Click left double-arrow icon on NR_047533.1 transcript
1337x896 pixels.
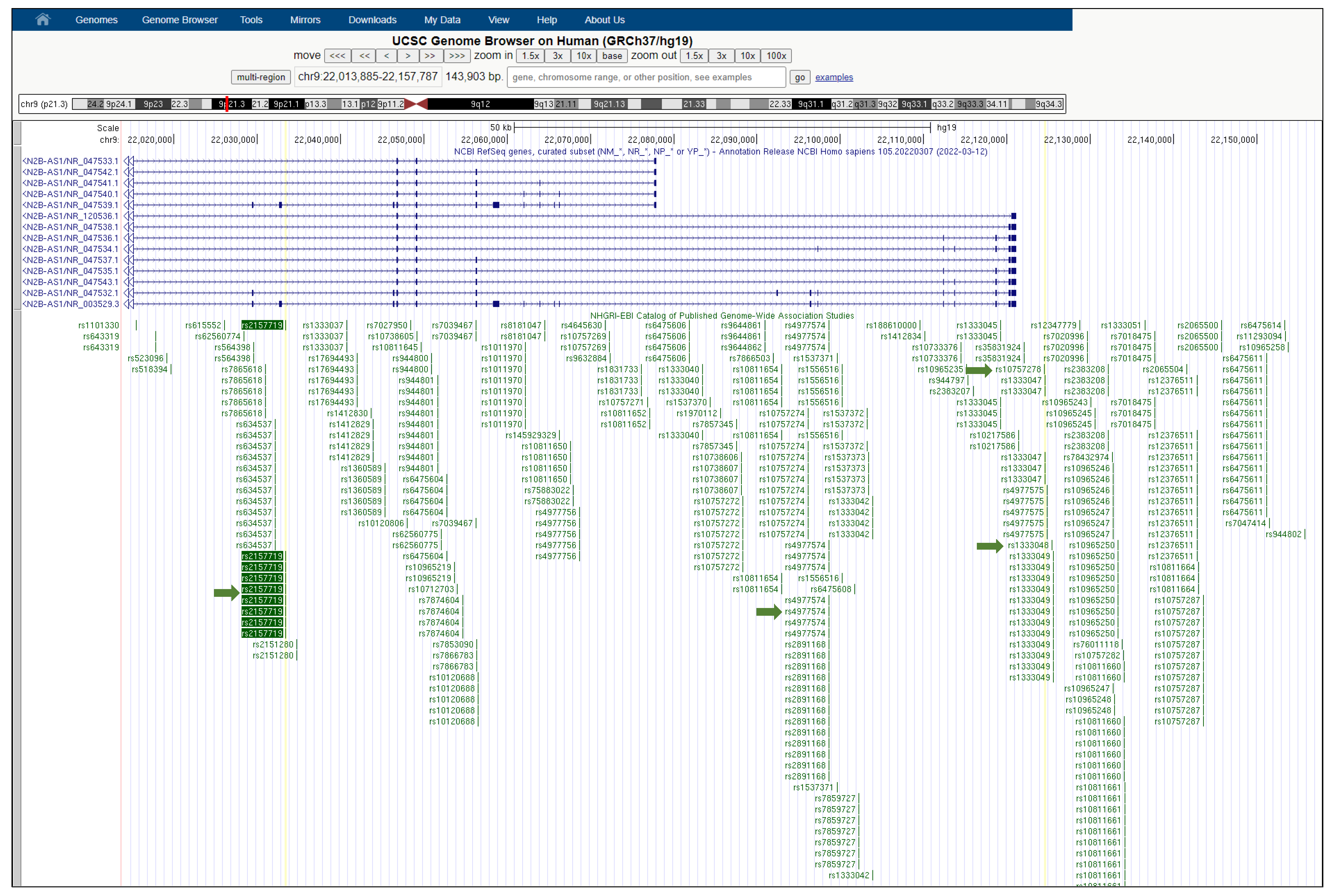[129, 161]
